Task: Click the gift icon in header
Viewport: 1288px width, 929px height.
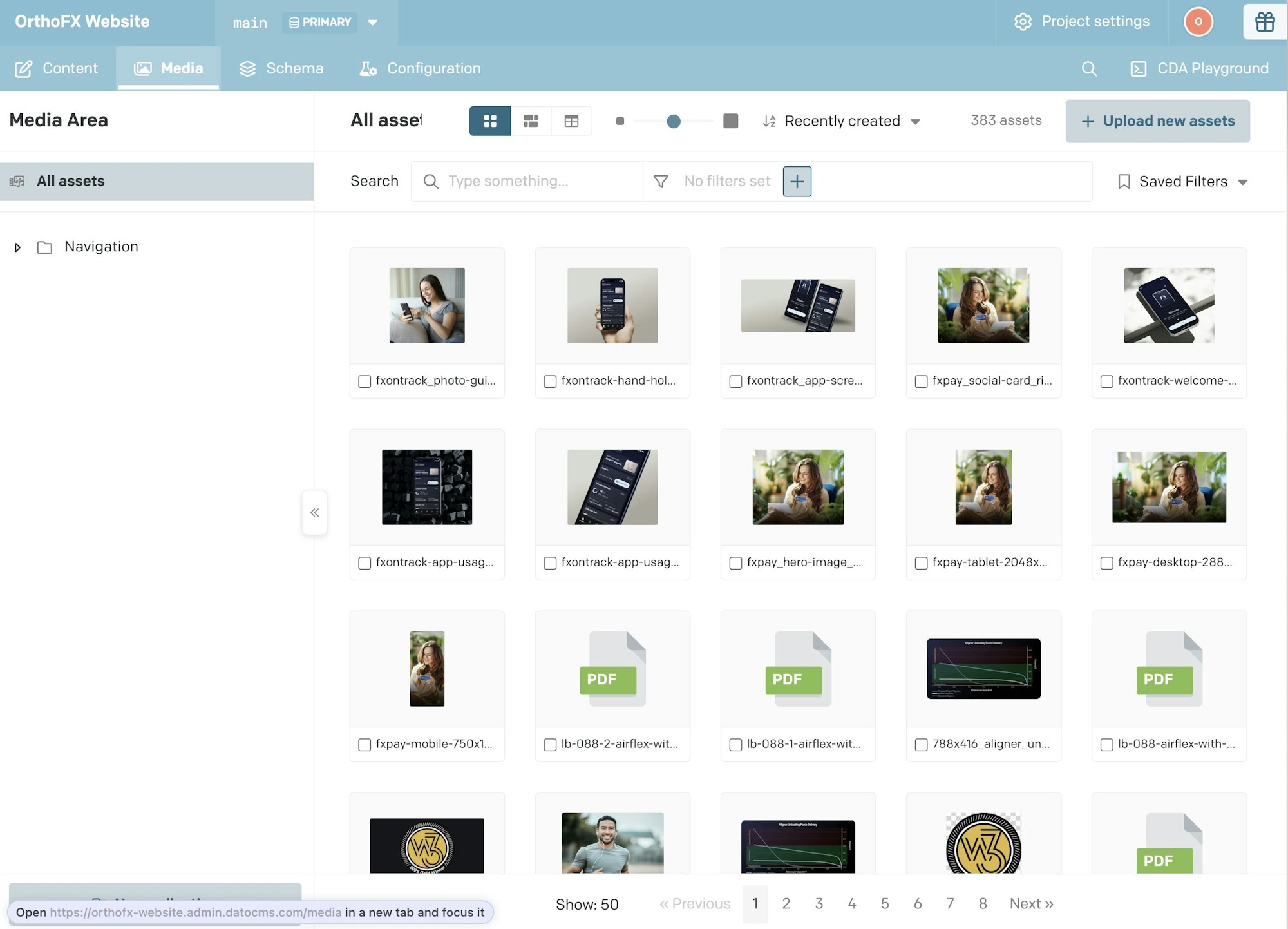Action: click(1264, 22)
